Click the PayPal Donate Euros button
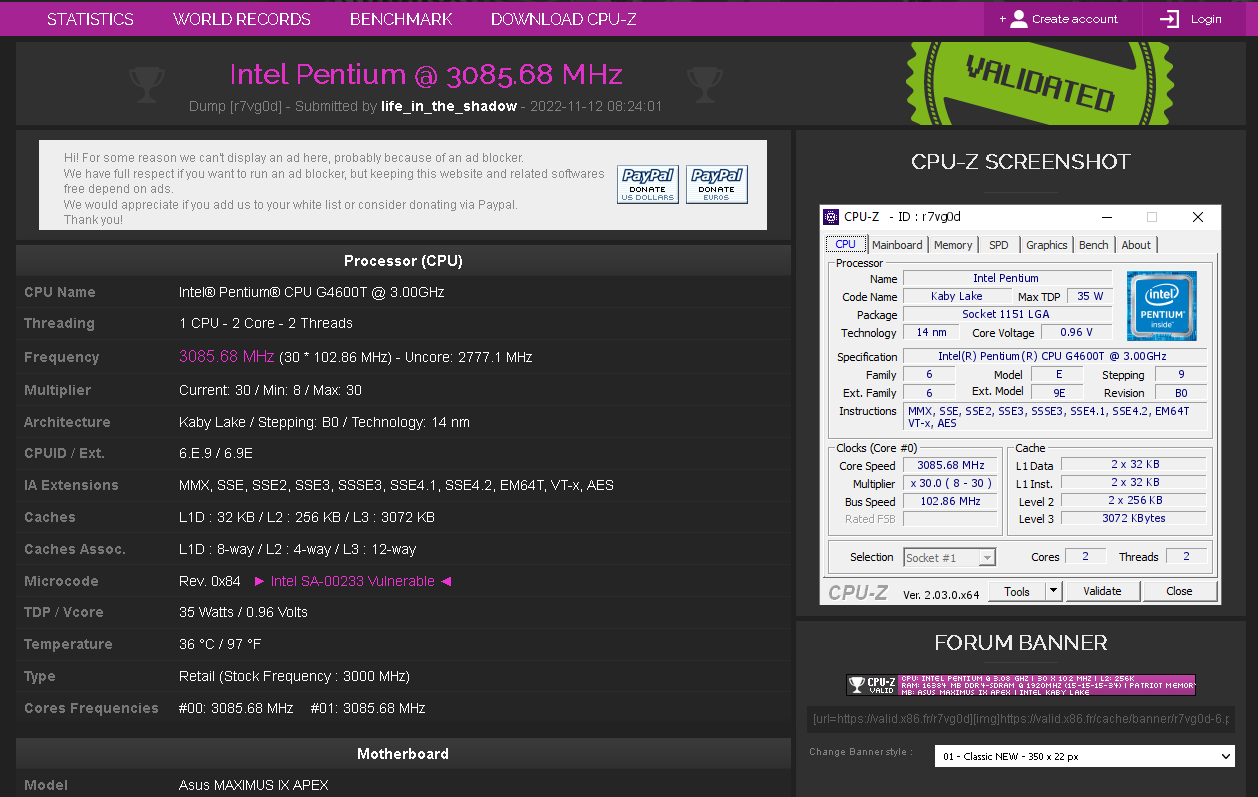This screenshot has width=1258, height=797. point(716,184)
